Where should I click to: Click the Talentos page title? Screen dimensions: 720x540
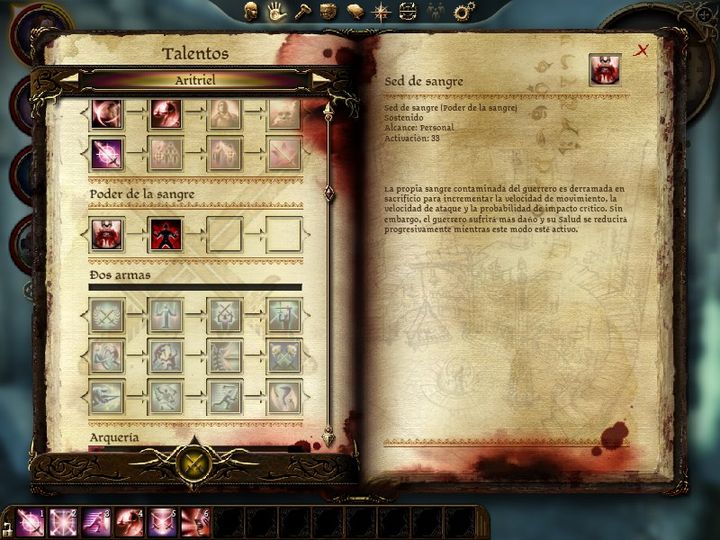pyautogui.click(x=195, y=54)
